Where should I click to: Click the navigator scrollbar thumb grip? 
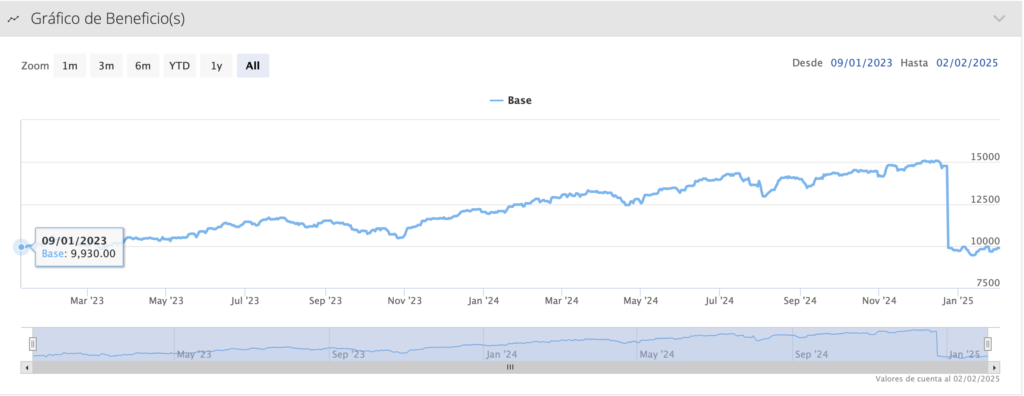click(x=511, y=367)
